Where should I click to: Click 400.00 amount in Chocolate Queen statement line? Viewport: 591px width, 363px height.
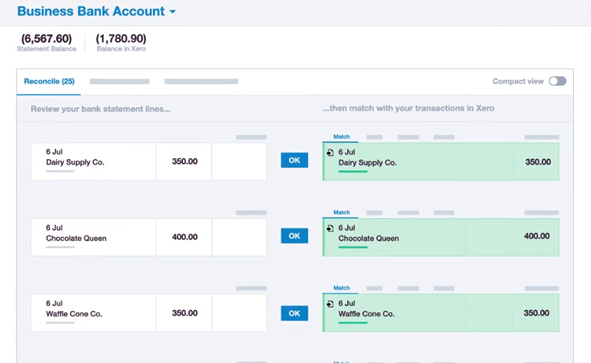tap(185, 237)
